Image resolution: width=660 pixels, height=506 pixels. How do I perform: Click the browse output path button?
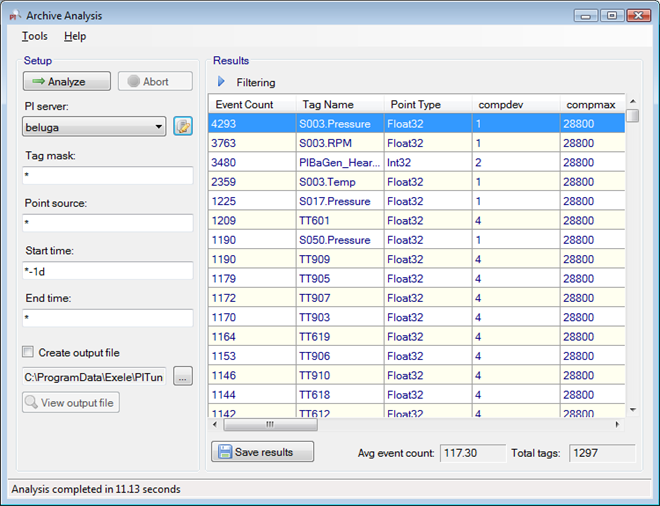point(182,376)
